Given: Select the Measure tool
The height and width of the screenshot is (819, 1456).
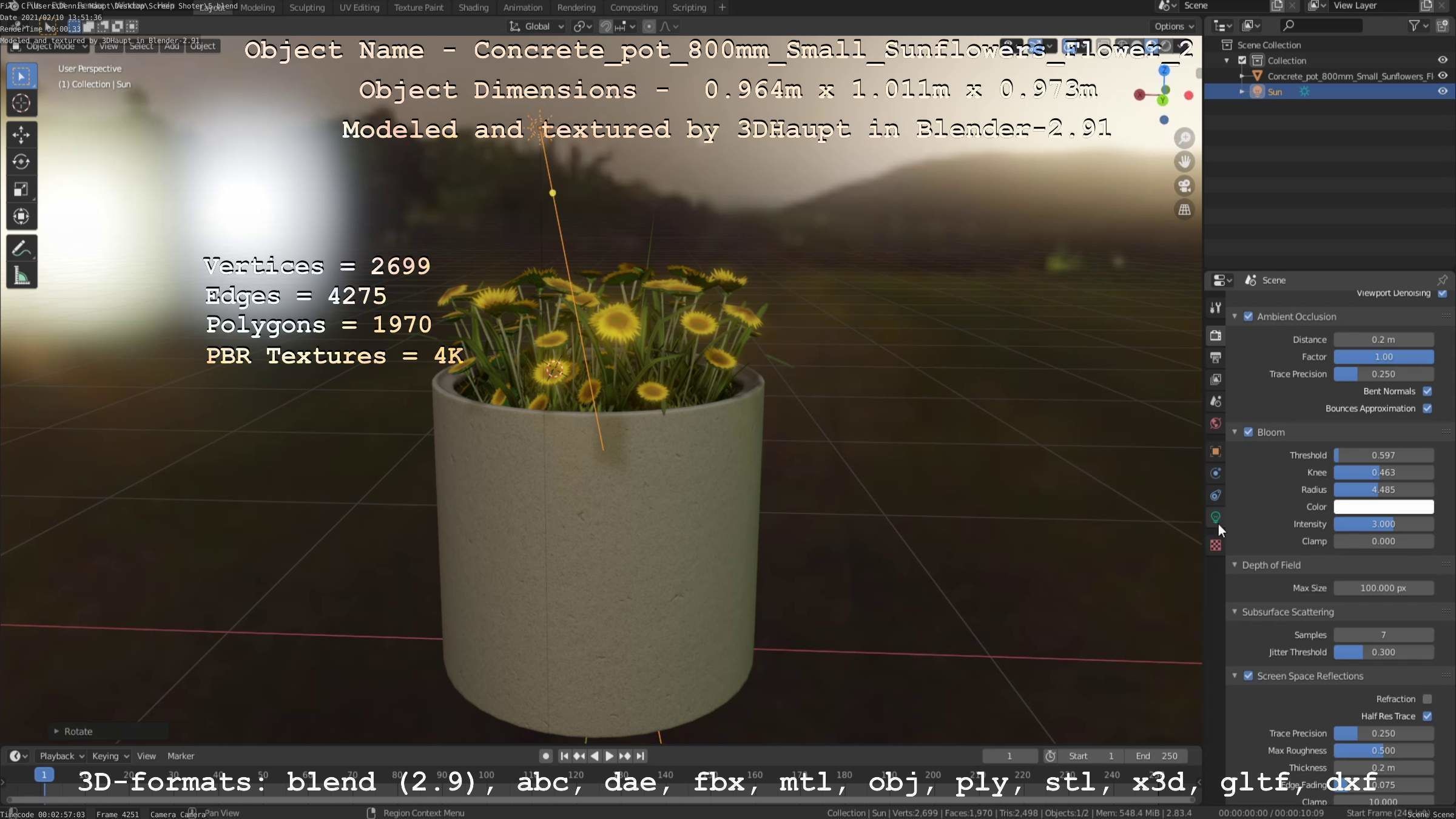Looking at the screenshot, I should pos(21,275).
